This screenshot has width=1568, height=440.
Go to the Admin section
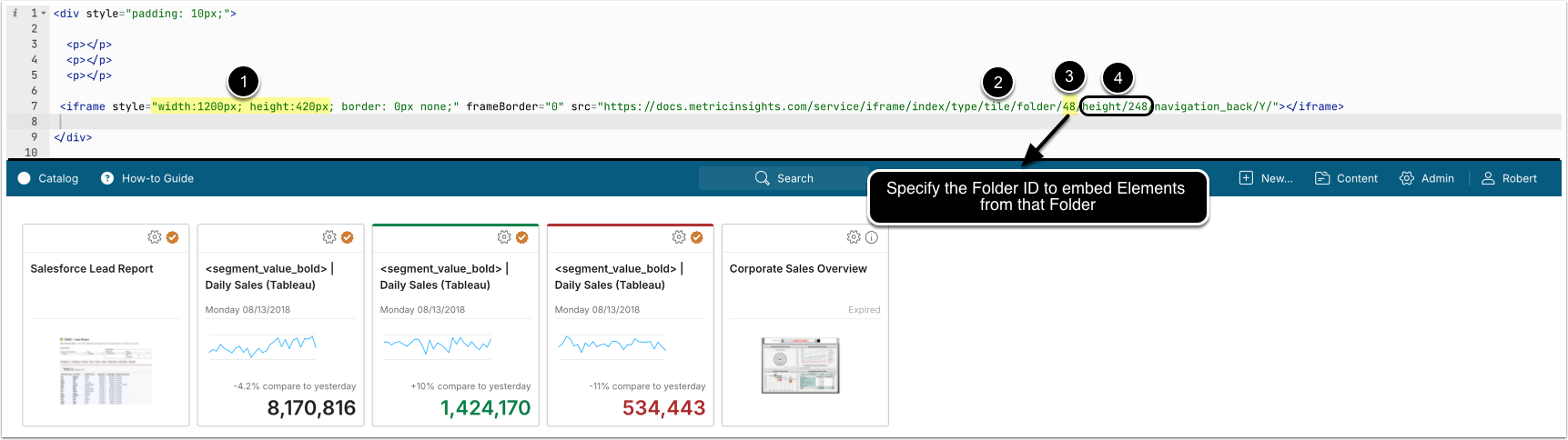pyautogui.click(x=1427, y=178)
